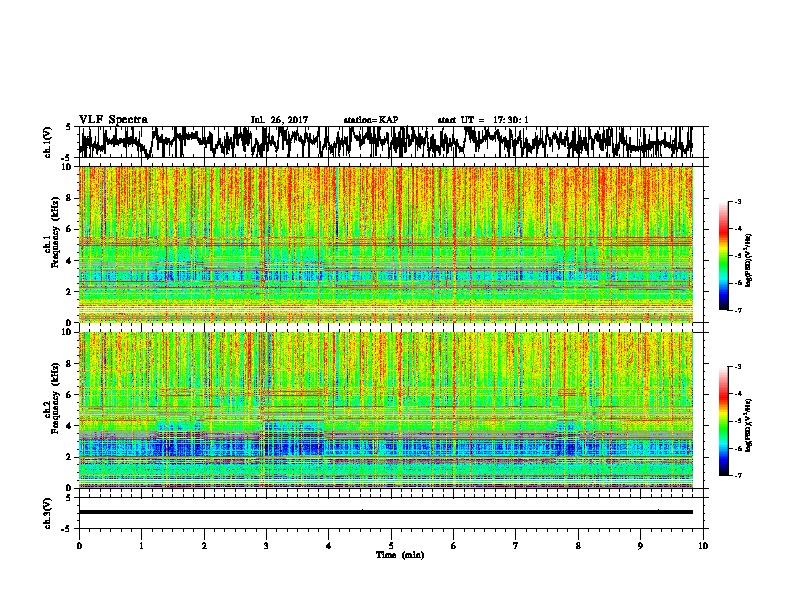Click the ch.2 colorbar "log(PSD)" unit label
Screen dimensions: 792x612
point(749,426)
